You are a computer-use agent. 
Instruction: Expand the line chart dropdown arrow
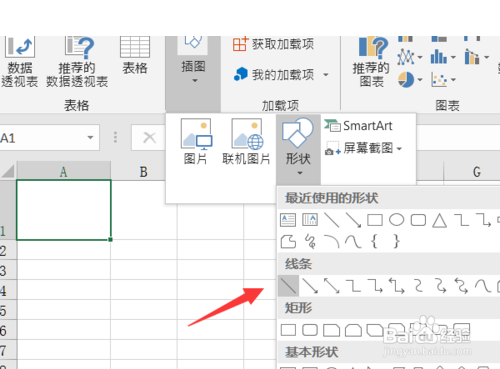coord(420,58)
